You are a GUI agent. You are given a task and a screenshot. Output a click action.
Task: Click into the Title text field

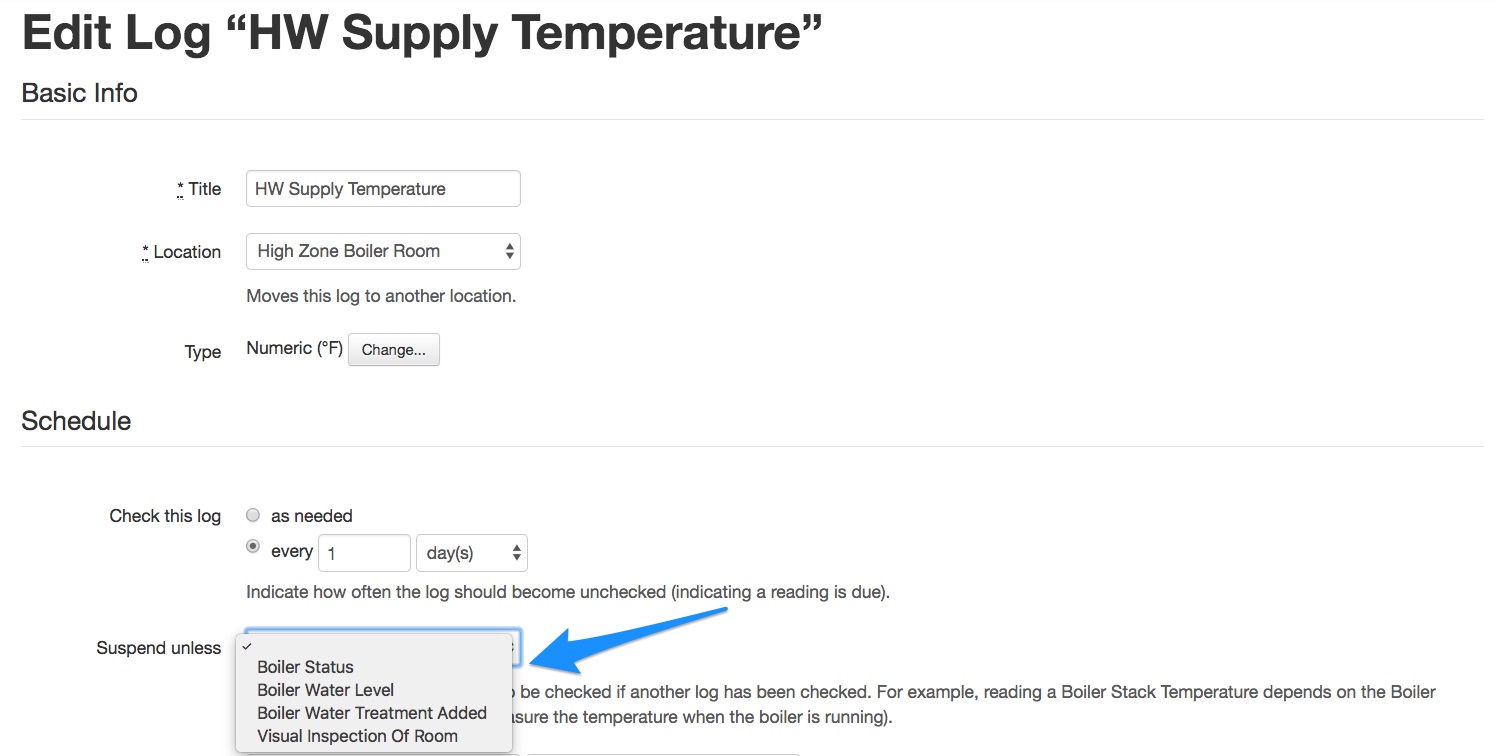pos(383,189)
